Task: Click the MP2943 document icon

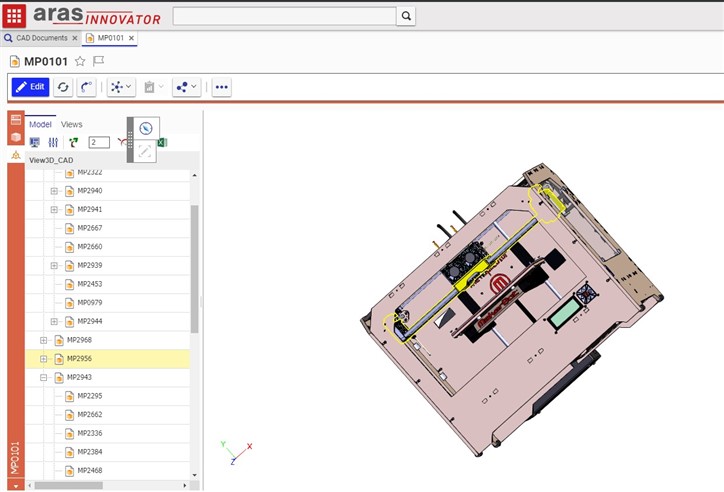Action: (59, 378)
